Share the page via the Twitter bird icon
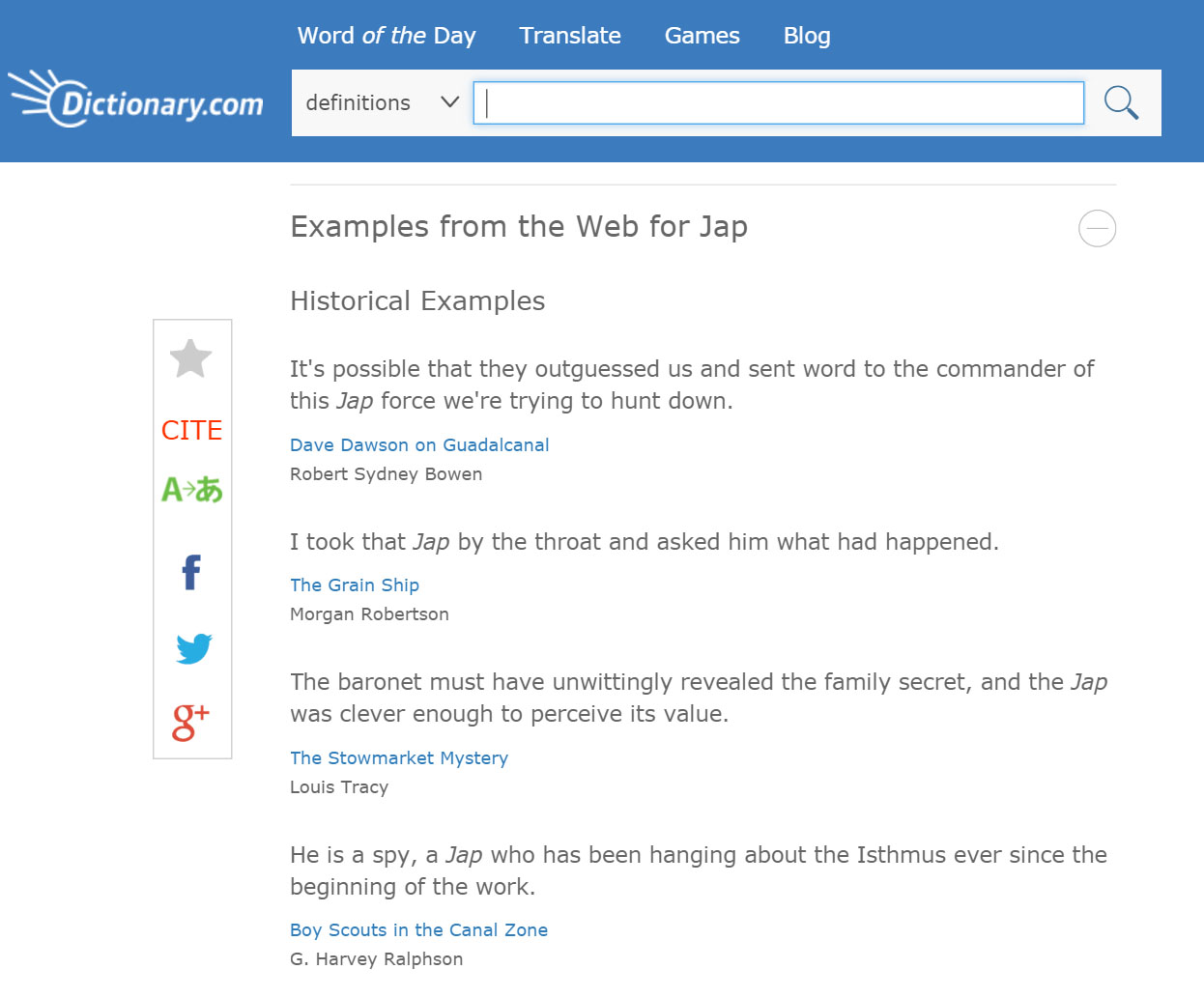The height and width of the screenshot is (998, 1204). point(193,648)
